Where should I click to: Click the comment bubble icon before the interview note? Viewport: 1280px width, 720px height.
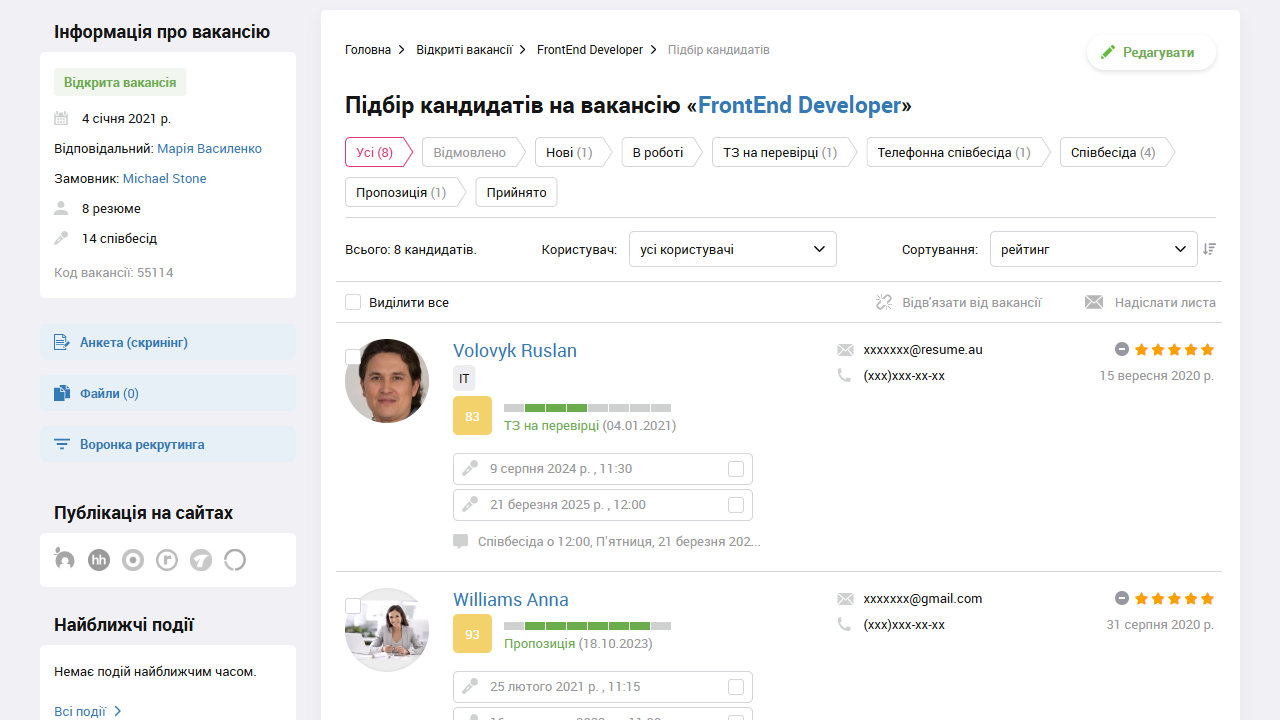point(460,541)
